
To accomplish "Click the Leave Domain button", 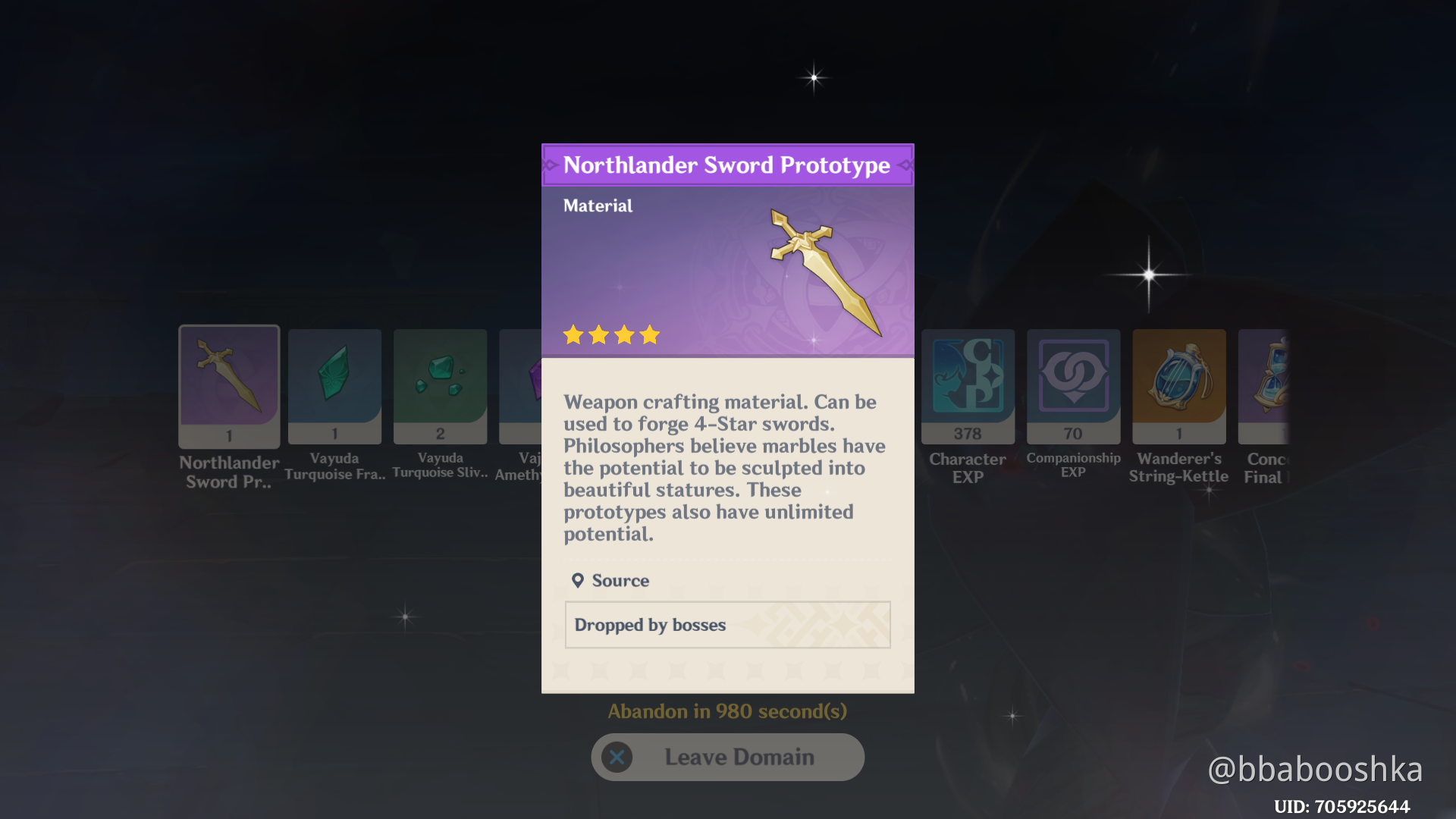I will point(727,757).
